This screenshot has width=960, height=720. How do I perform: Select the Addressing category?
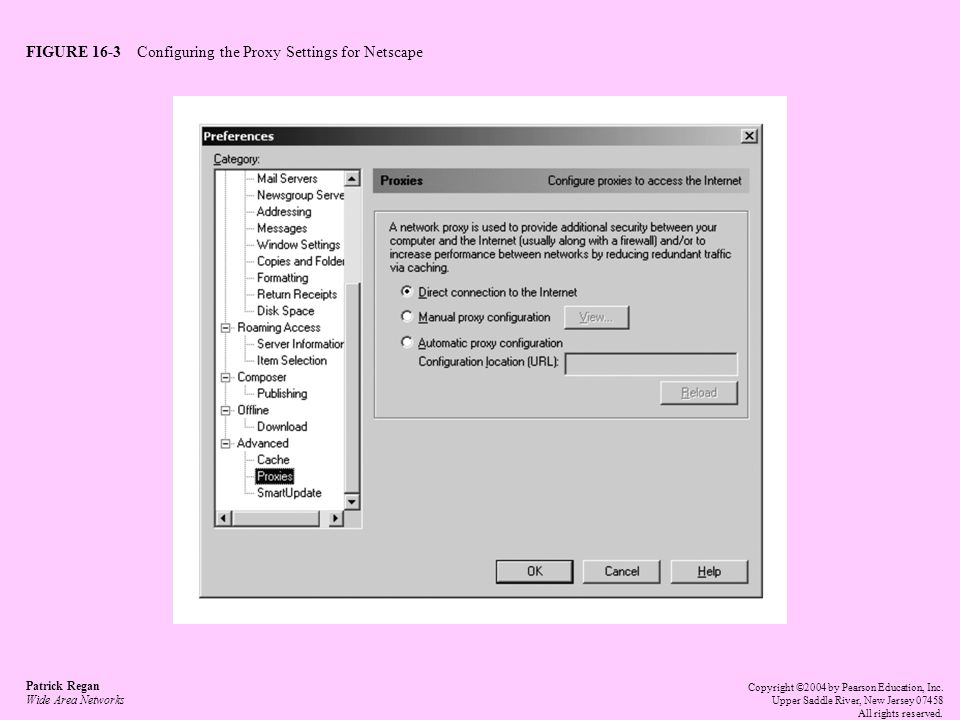(283, 211)
